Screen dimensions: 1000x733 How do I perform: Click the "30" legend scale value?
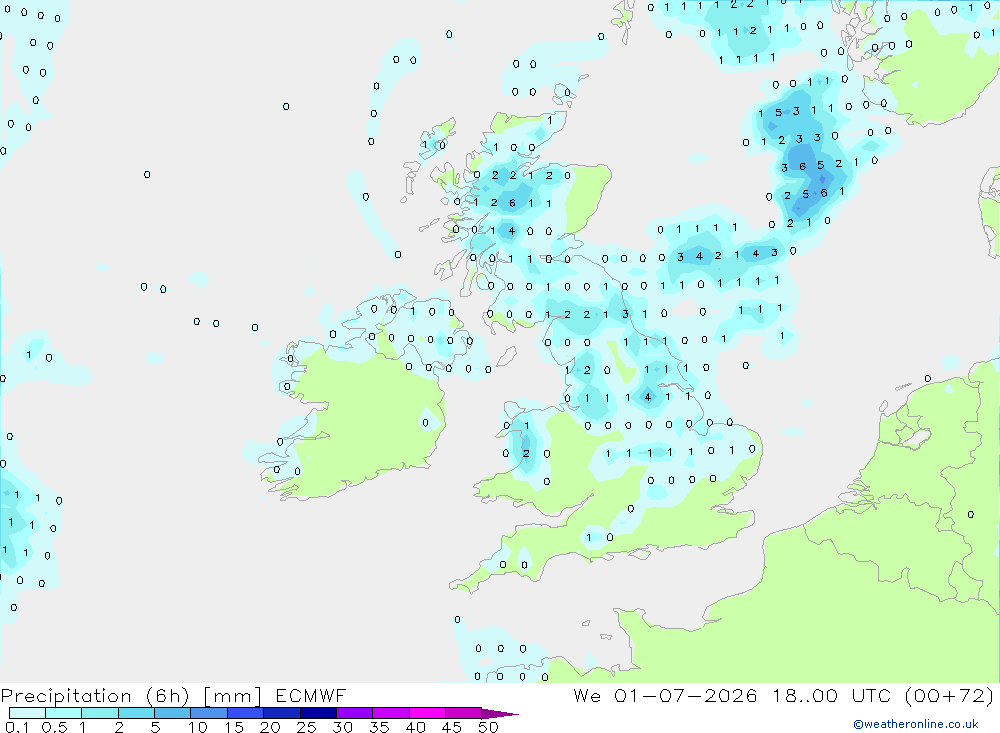tap(342, 727)
